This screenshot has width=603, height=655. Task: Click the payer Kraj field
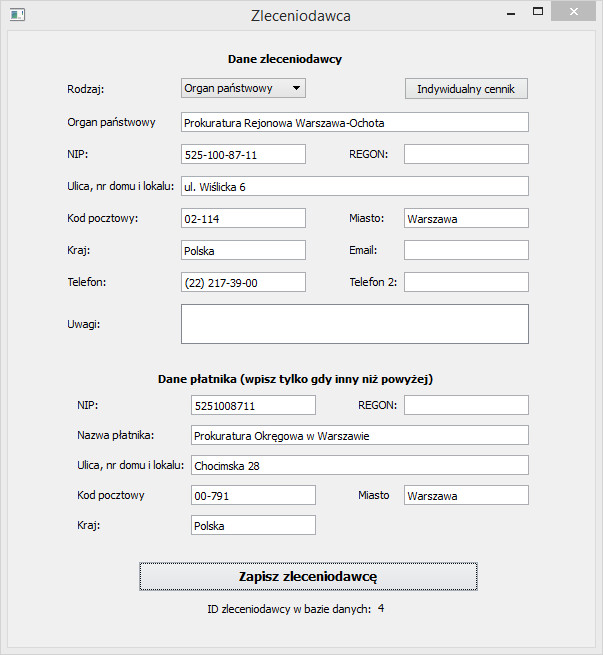(x=253, y=525)
